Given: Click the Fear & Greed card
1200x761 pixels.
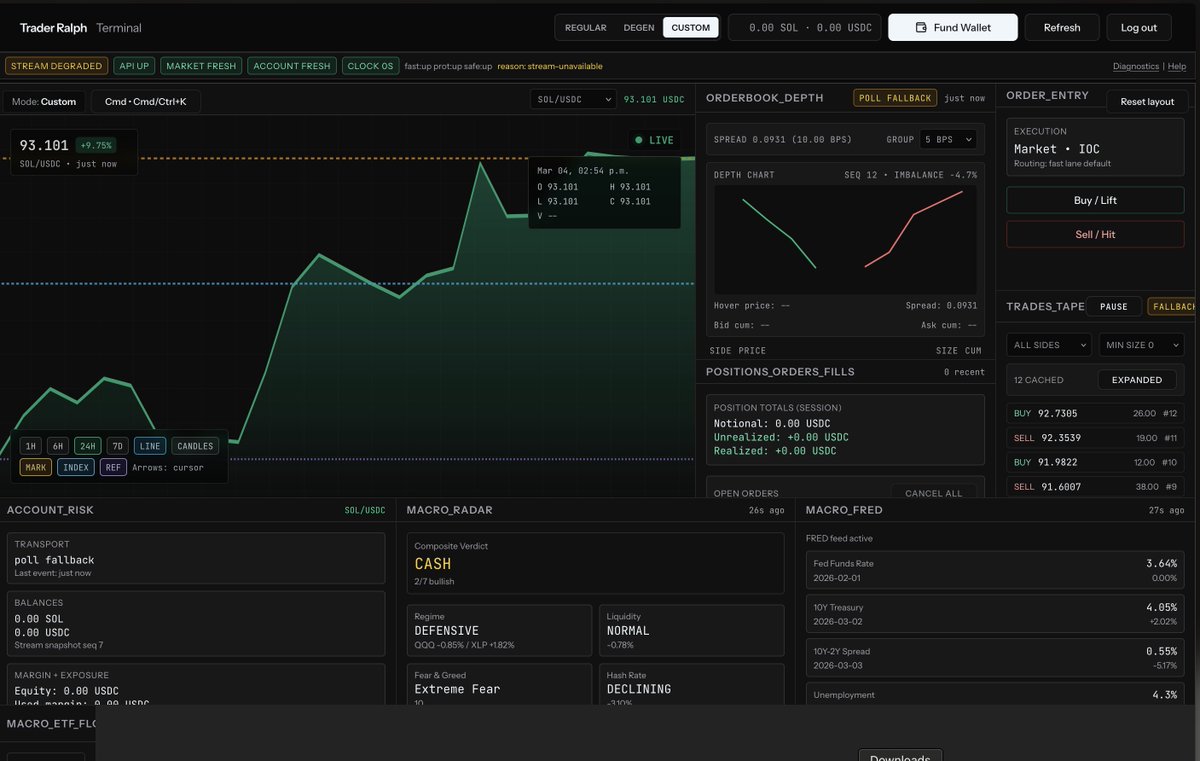Looking at the screenshot, I should [499, 684].
